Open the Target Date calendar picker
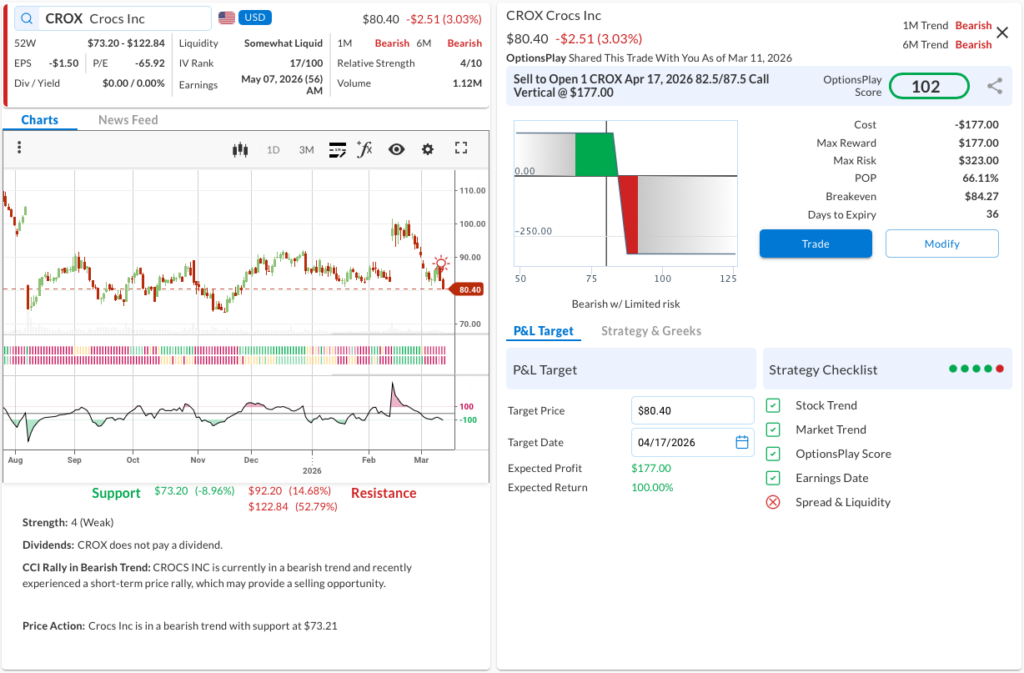This screenshot has height=673, width=1024. click(742, 442)
